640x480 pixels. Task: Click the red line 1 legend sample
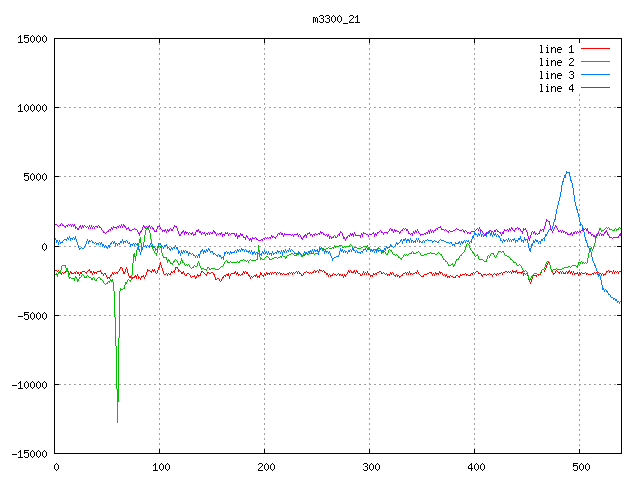pos(595,49)
